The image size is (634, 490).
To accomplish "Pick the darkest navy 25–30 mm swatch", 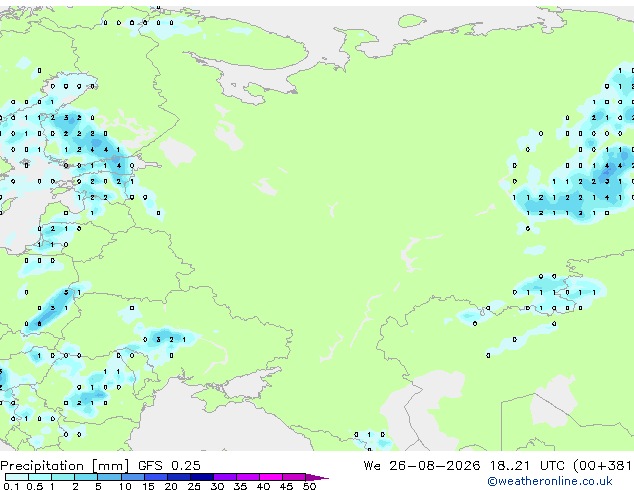I will click(201, 477).
